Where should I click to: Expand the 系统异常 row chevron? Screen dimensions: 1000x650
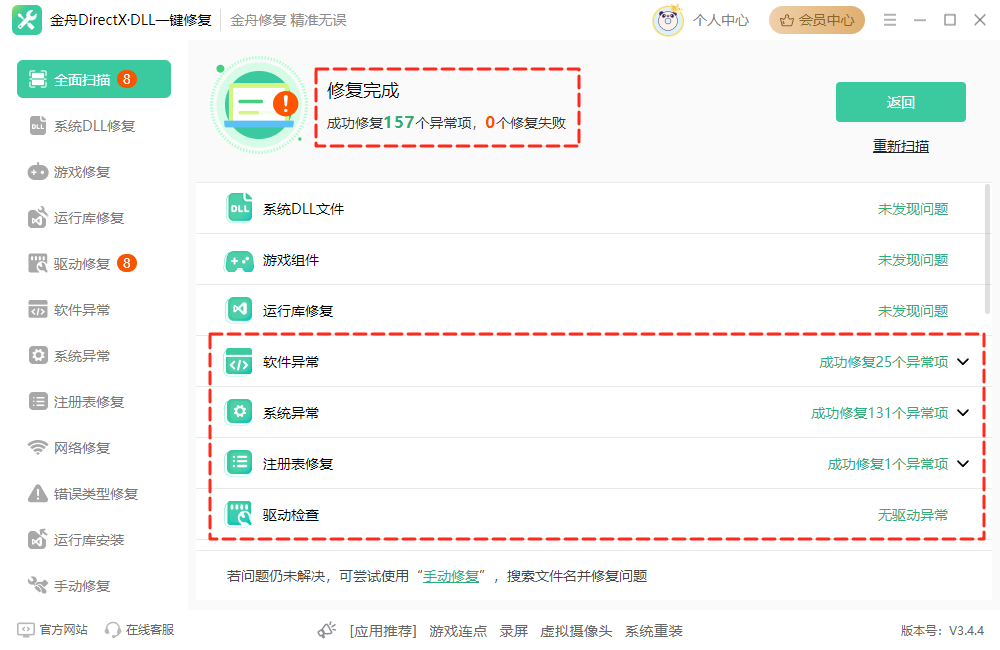(963, 413)
